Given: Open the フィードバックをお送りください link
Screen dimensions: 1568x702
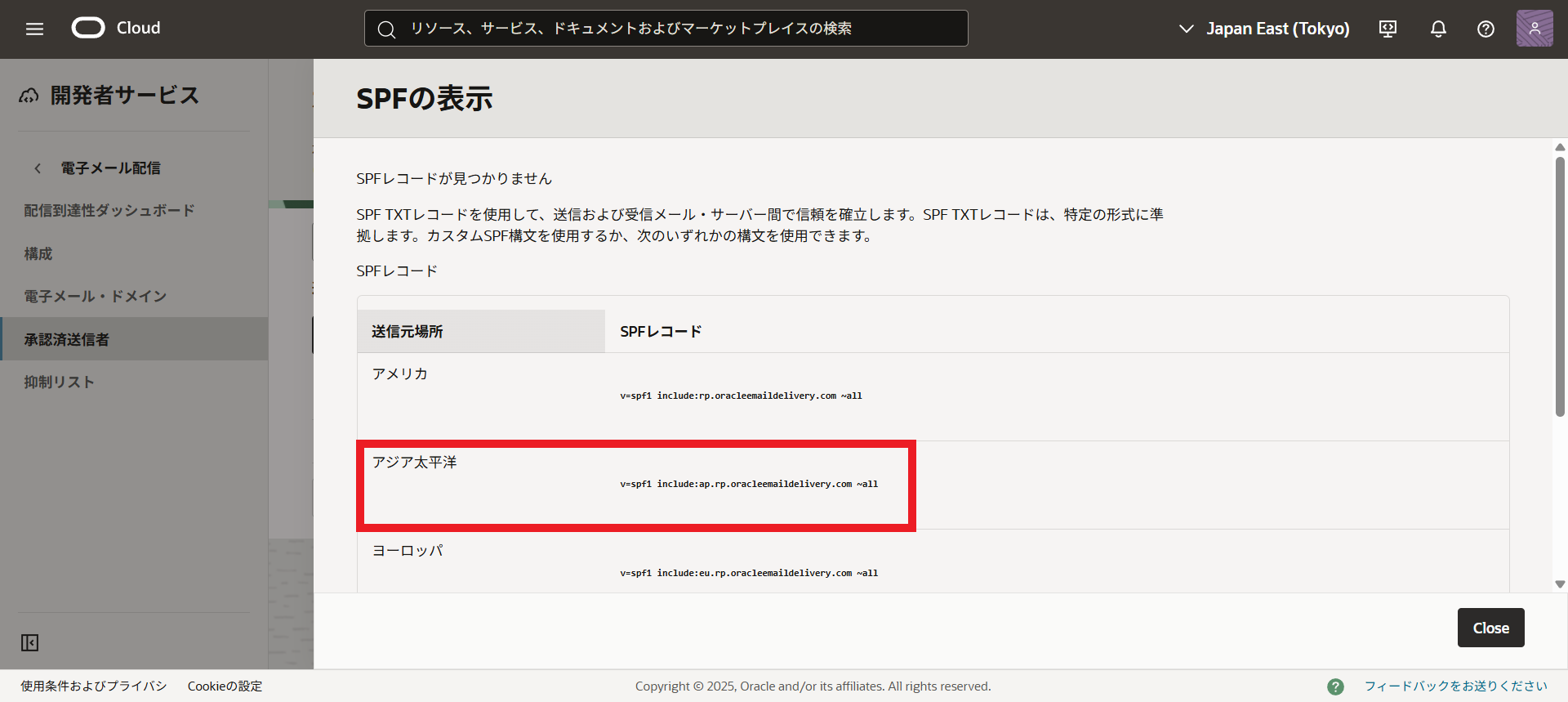Looking at the screenshot, I should pos(1455,686).
